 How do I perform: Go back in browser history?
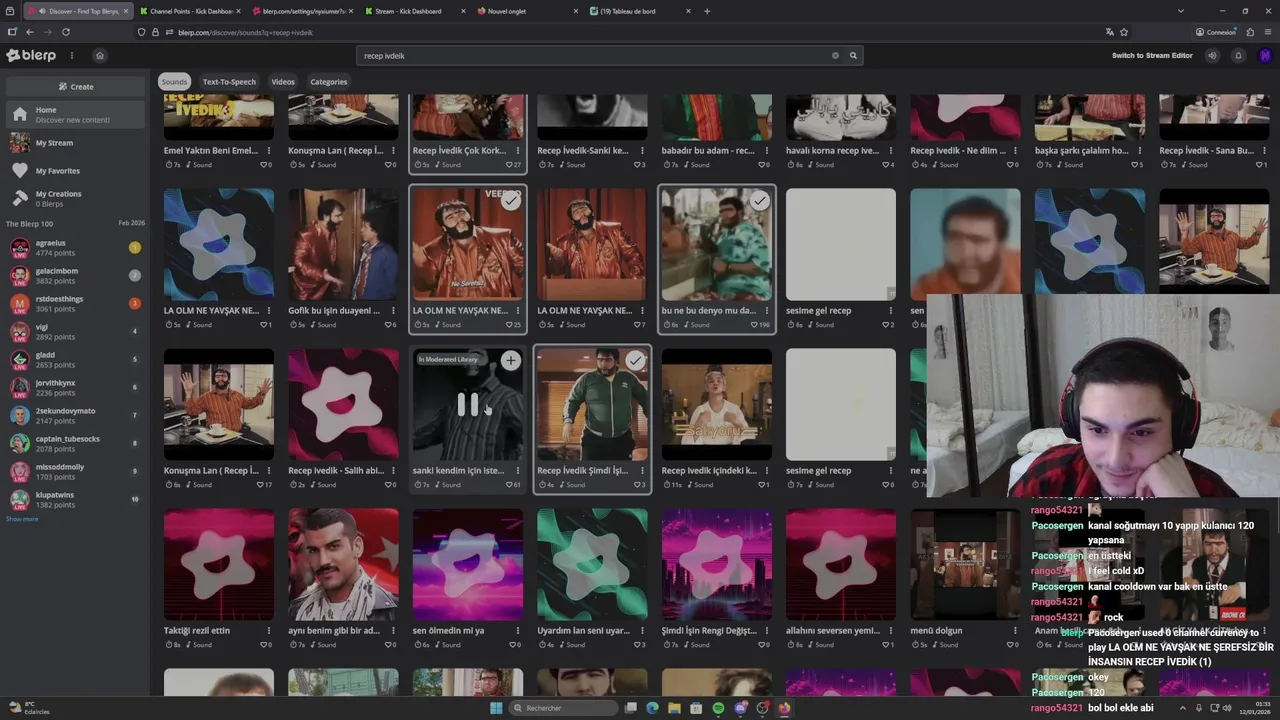point(29,32)
